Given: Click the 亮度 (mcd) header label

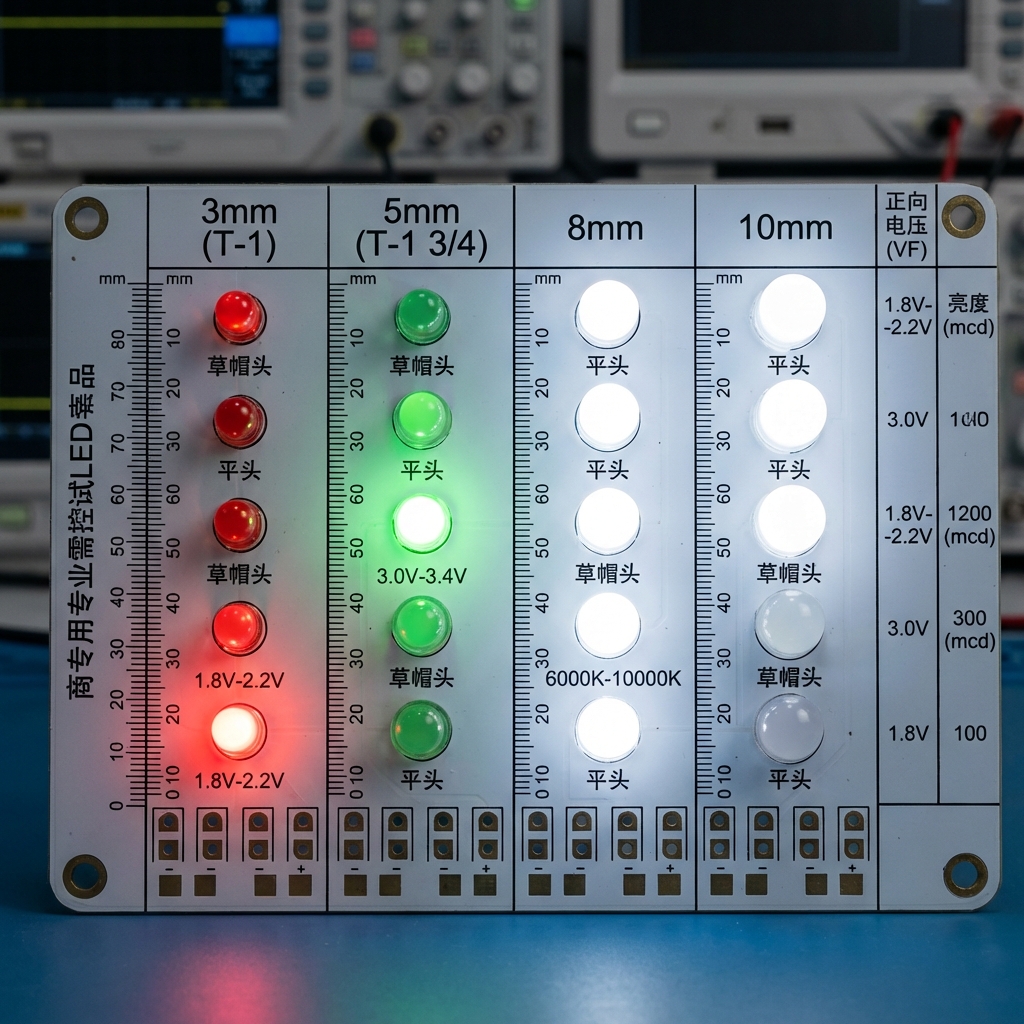Looking at the screenshot, I should pyautogui.click(x=968, y=315).
